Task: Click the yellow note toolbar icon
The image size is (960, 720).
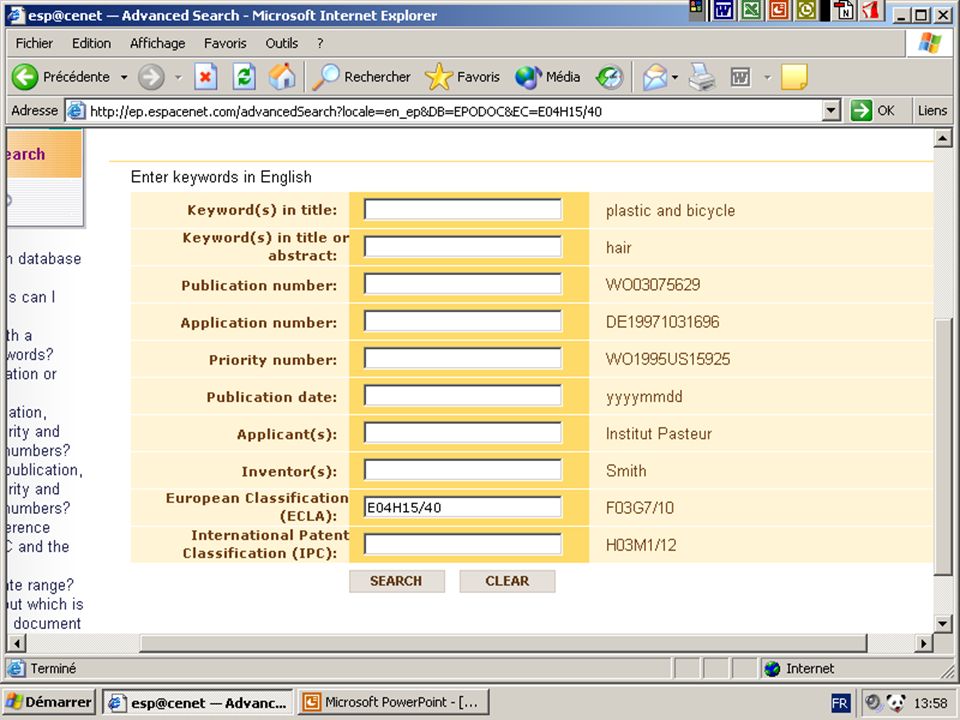Action: [x=794, y=77]
